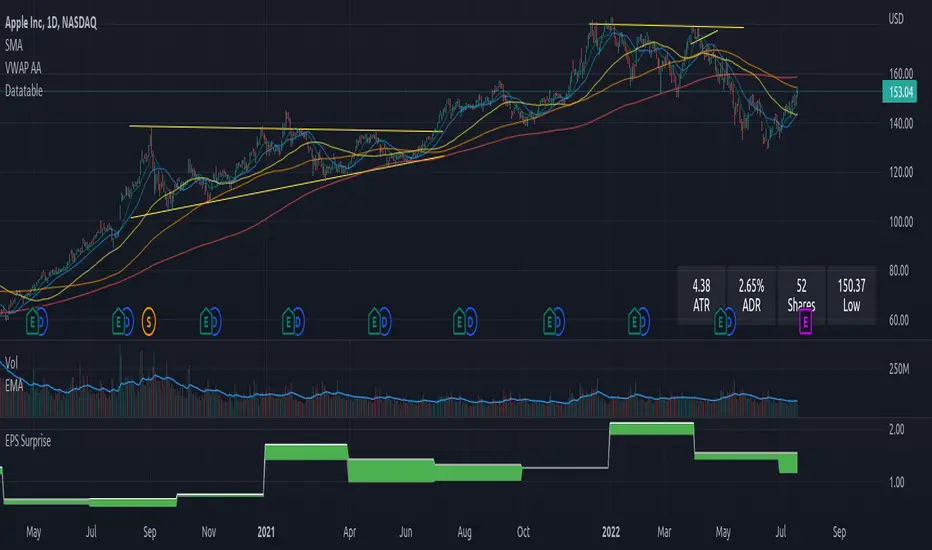Click the 2.65% ADR table cell
Screen dimensions: 932x550
tap(751, 294)
